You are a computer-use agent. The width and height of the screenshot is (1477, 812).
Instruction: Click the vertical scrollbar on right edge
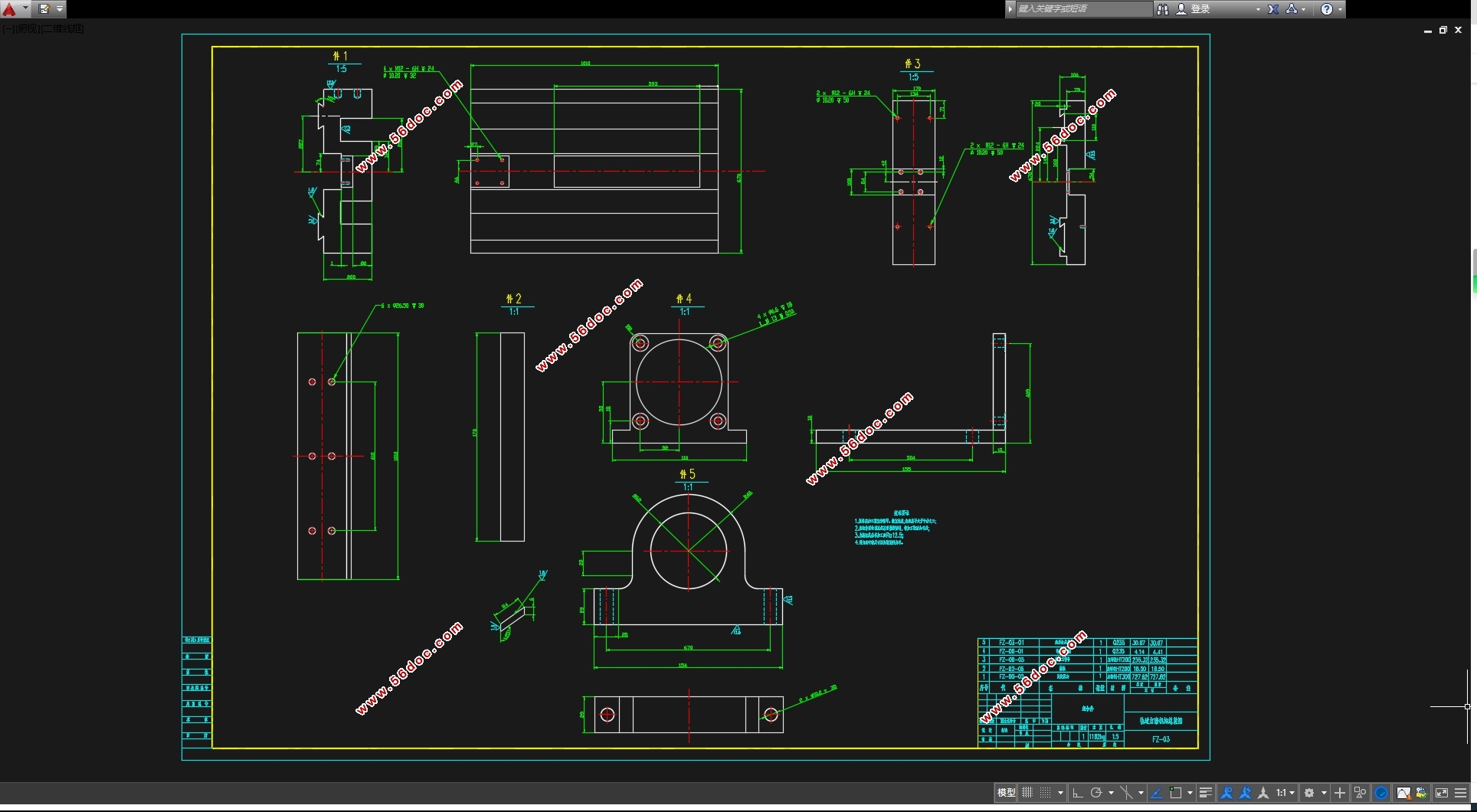1474,270
